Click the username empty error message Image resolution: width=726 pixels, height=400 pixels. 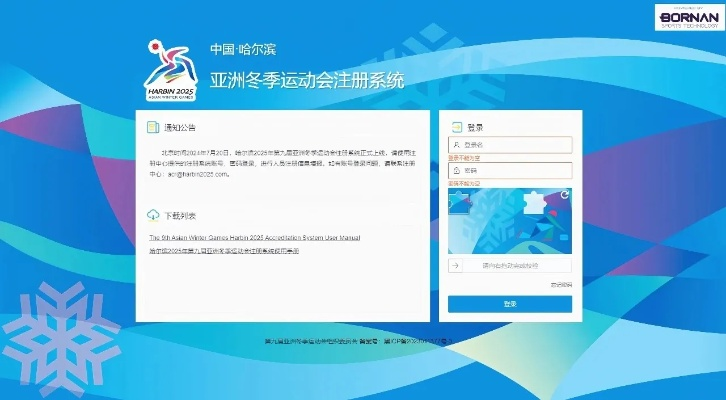464,158
